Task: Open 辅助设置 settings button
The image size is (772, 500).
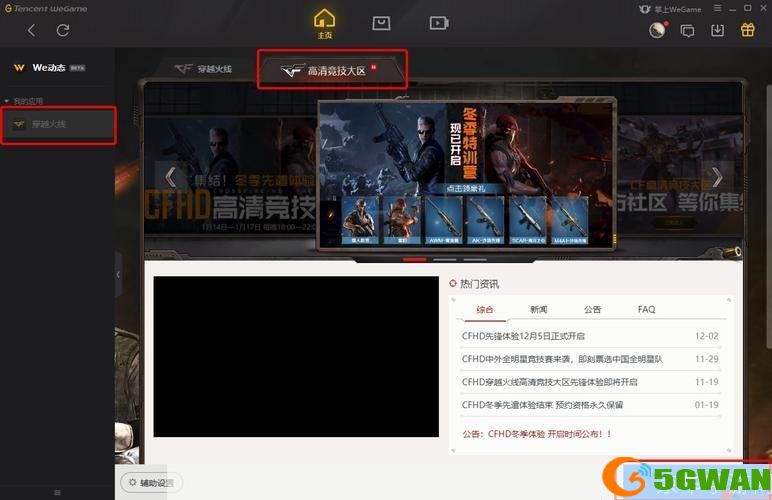Action: [151, 483]
